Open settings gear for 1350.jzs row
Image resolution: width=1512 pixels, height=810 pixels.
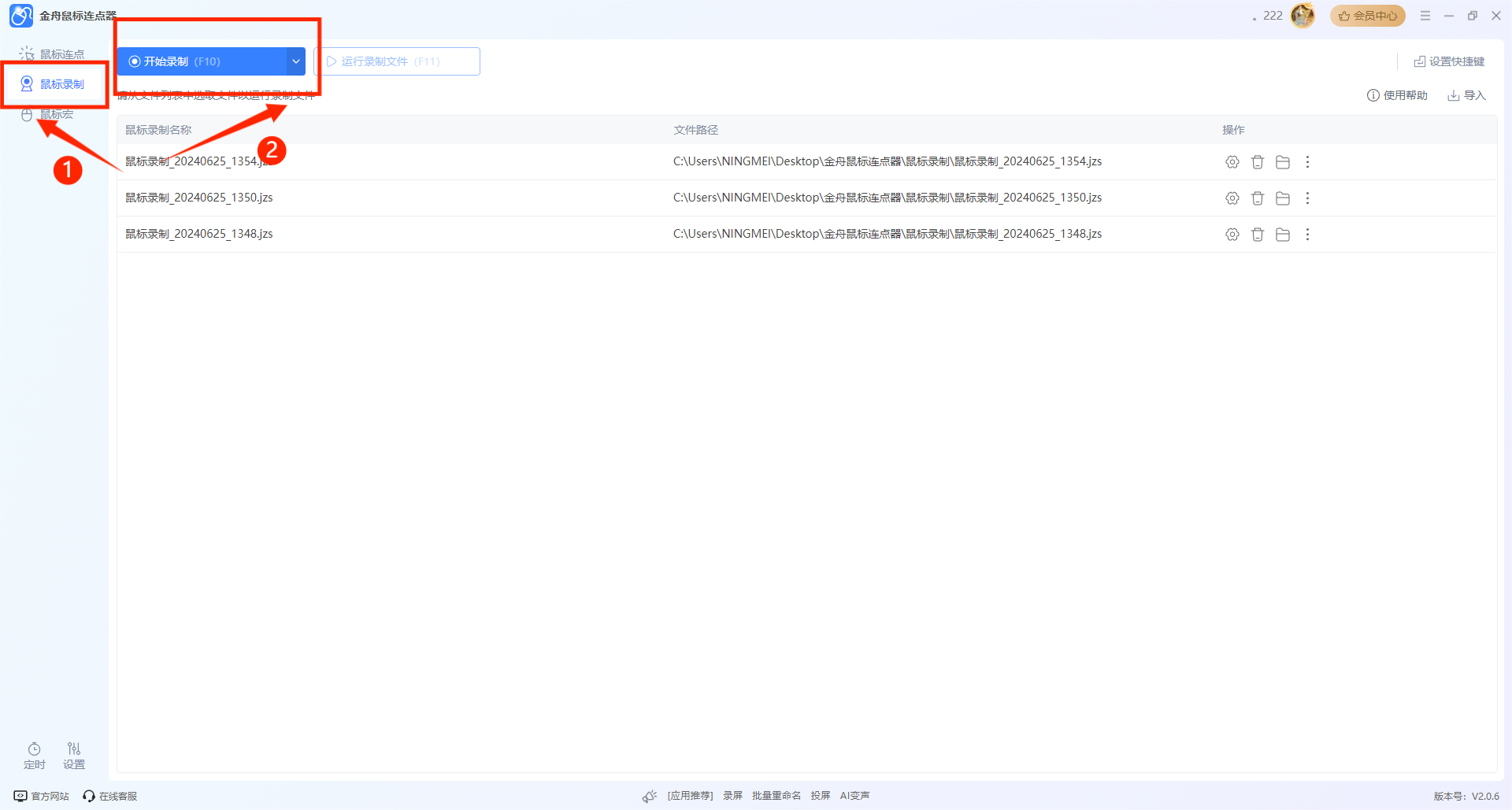click(1232, 198)
